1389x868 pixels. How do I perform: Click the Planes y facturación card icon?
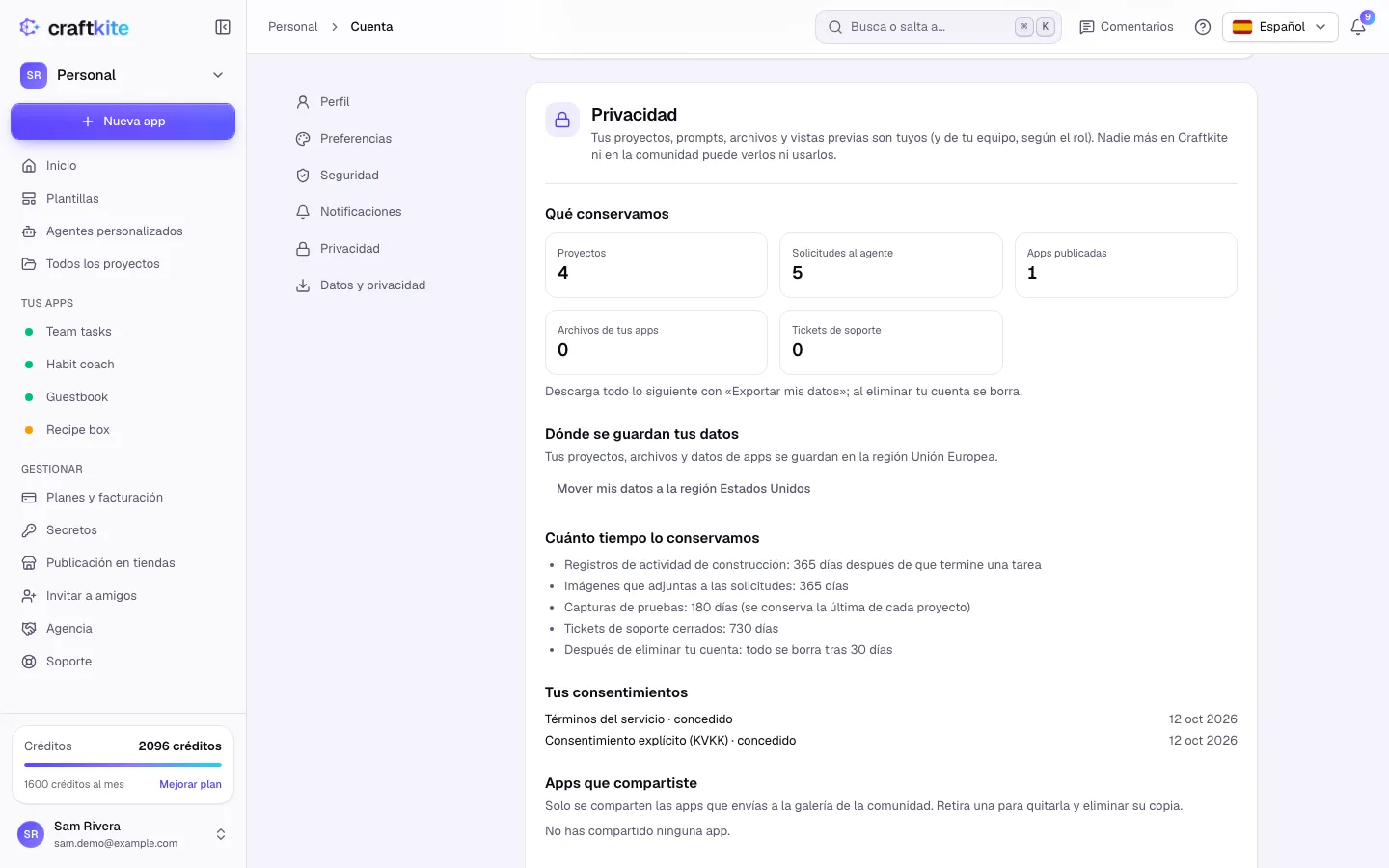pyautogui.click(x=29, y=498)
